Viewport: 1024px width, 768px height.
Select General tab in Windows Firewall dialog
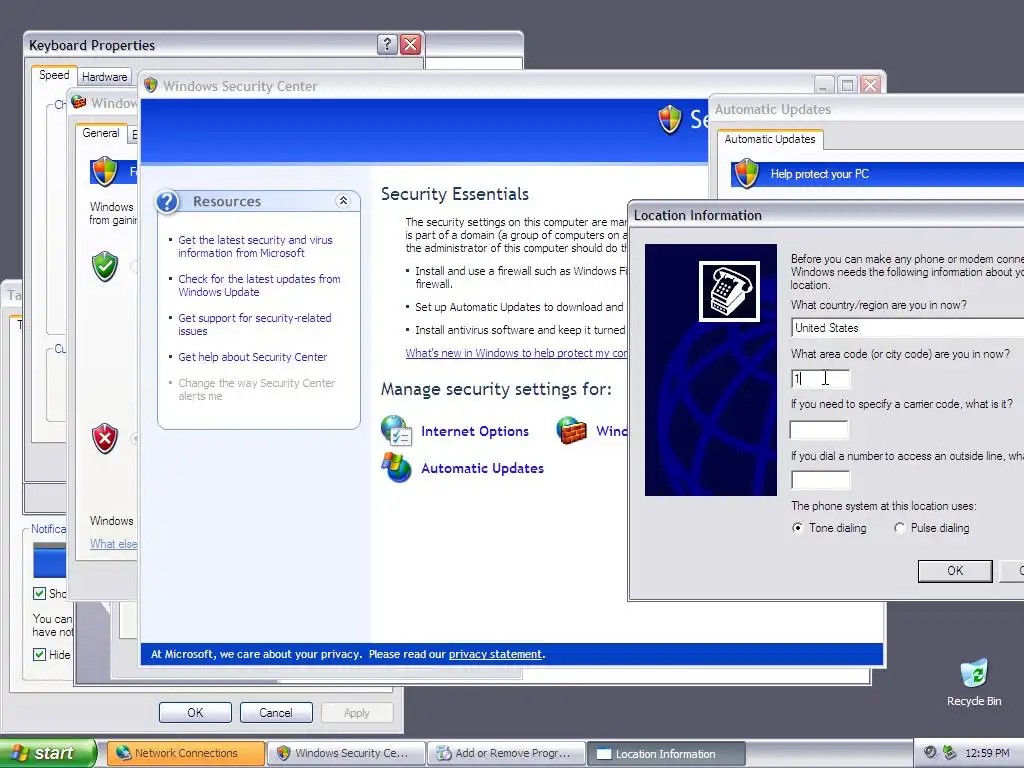(101, 133)
